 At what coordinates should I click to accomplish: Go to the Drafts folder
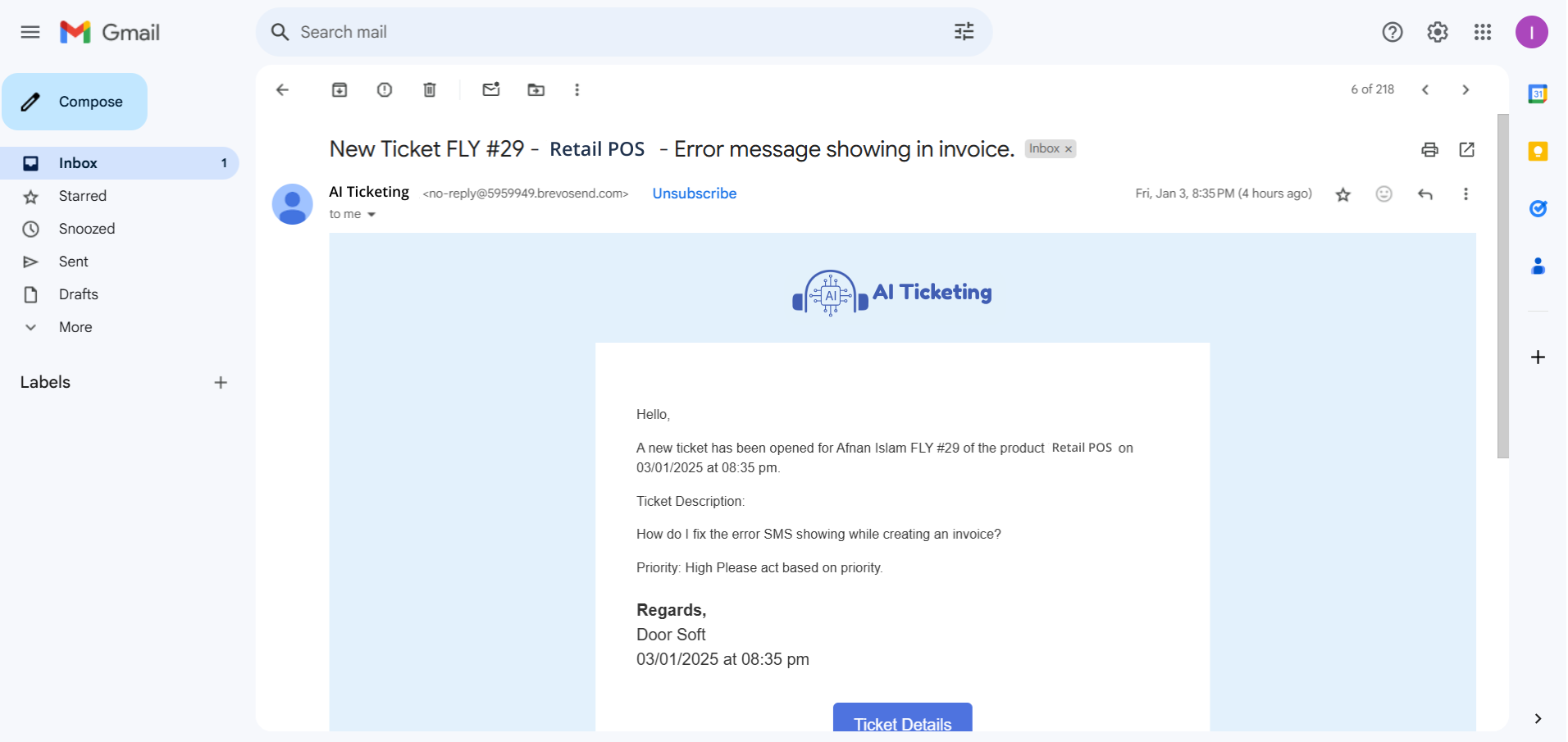79,294
